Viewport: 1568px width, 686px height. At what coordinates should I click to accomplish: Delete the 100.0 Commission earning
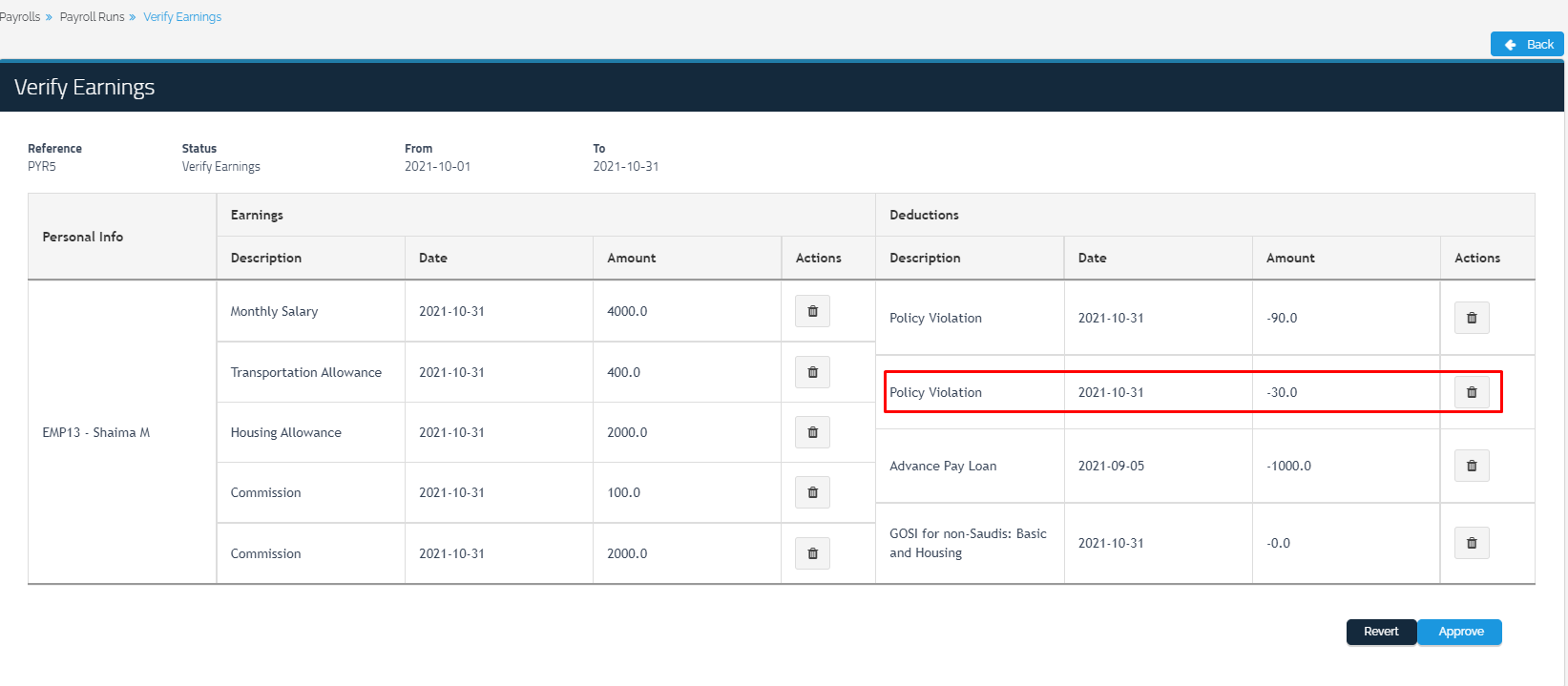point(812,492)
